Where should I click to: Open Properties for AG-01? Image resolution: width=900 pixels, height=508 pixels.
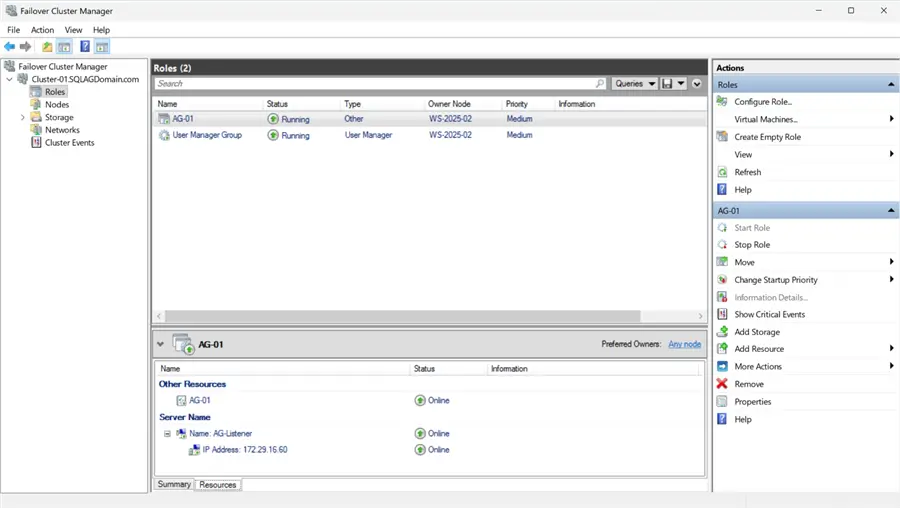pos(752,402)
